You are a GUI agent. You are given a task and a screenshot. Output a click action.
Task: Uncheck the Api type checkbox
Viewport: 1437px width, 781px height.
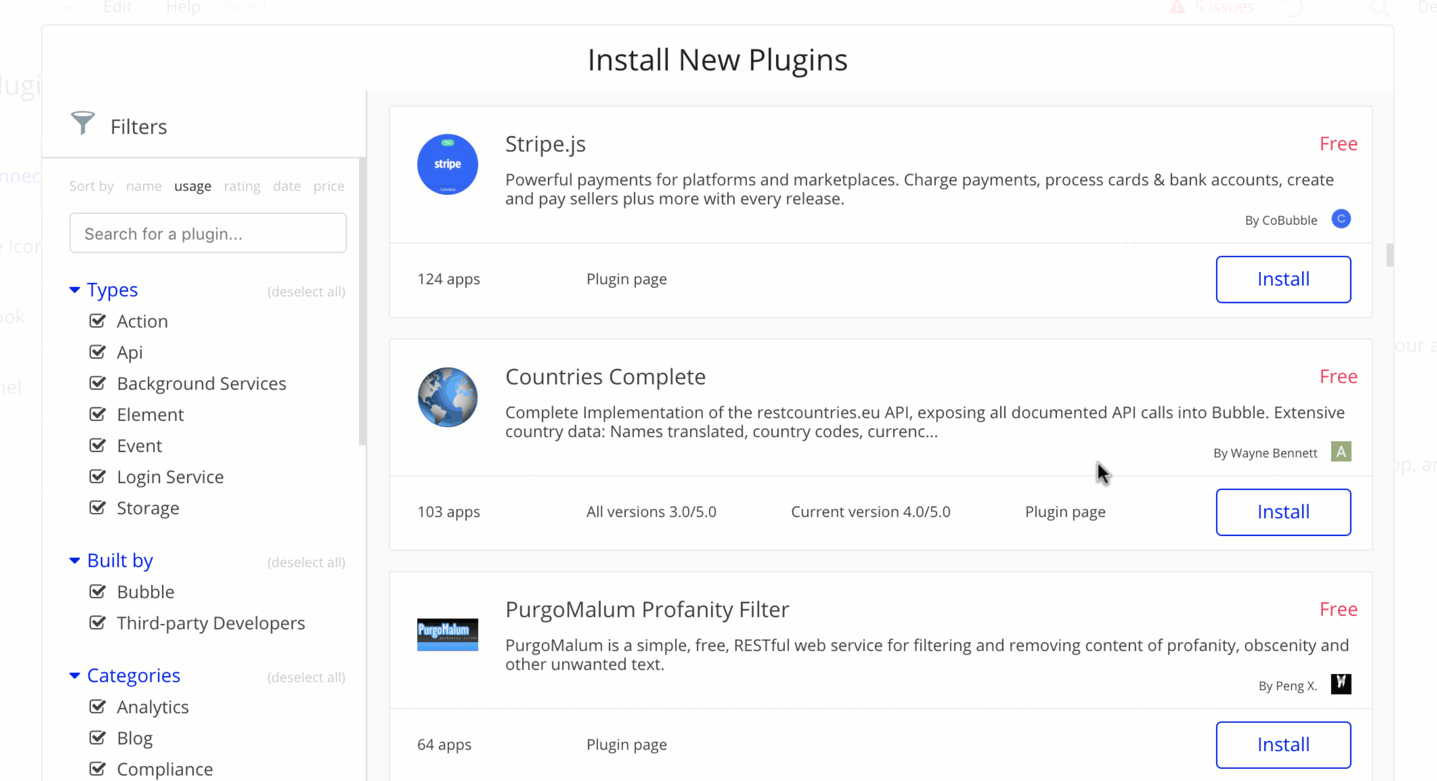pos(97,352)
